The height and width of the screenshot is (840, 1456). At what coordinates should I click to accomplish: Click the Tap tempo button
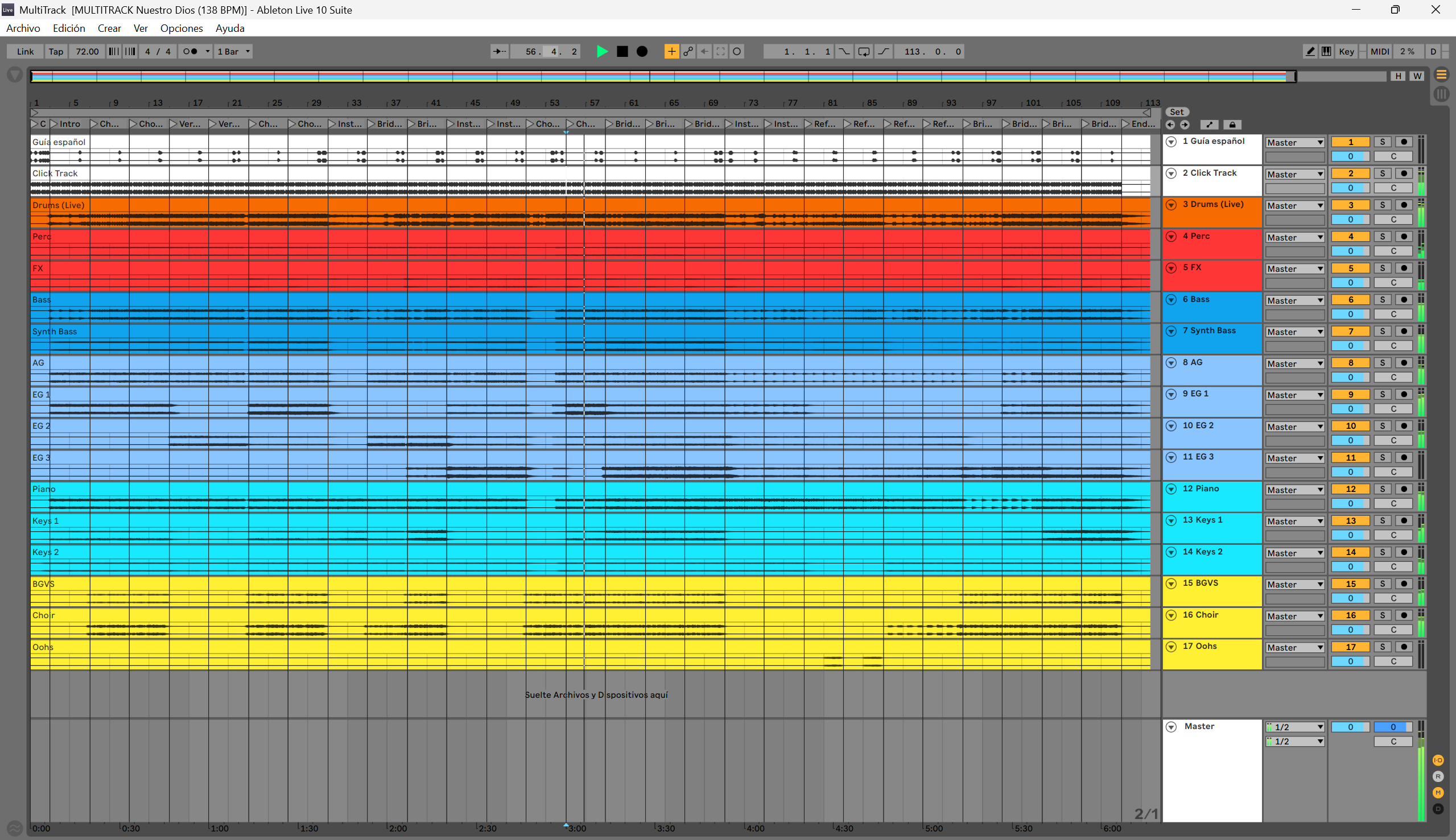pyautogui.click(x=56, y=51)
